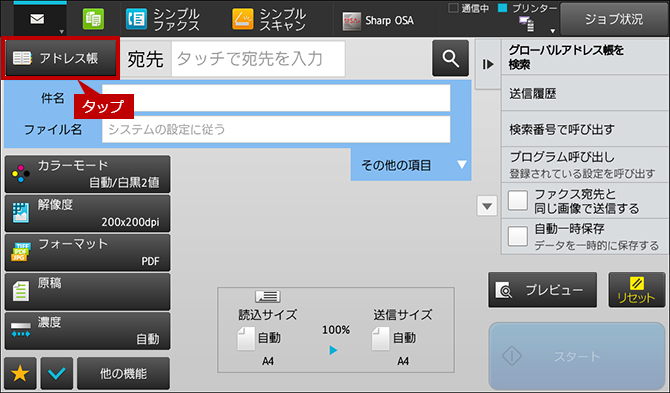The width and height of the screenshot is (670, 393).
Task: Open 解像度 resolution setting
Action: (x=88, y=214)
